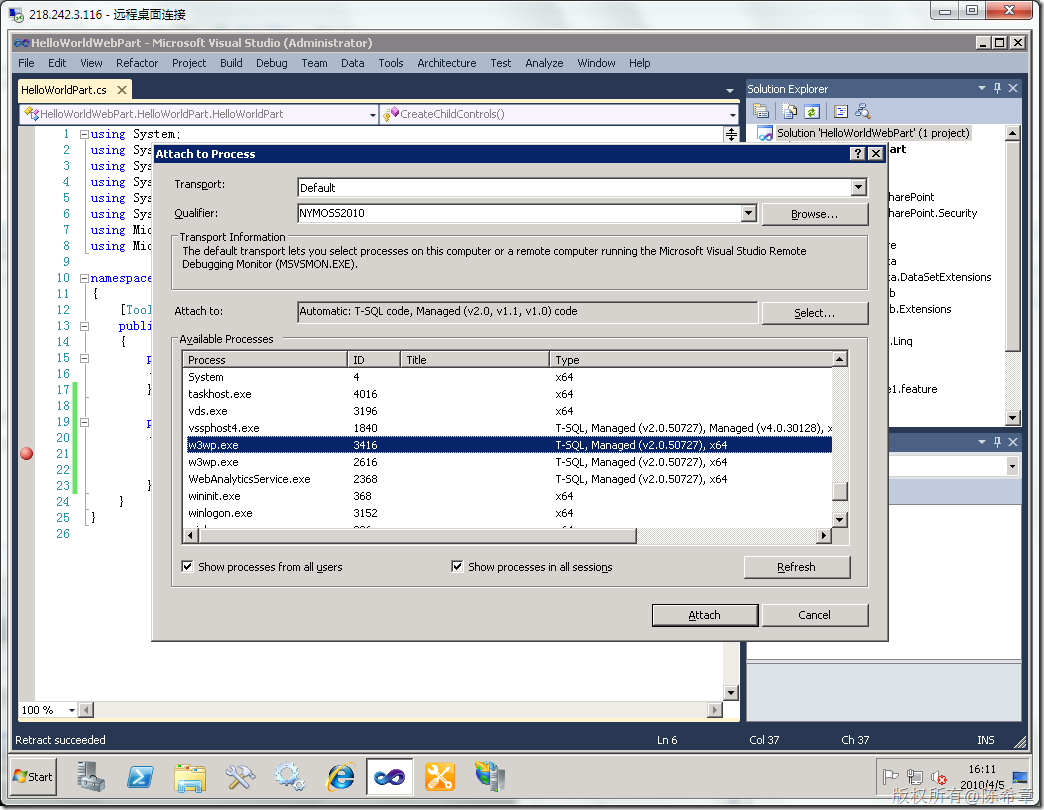
Task: Open the File menu
Action: 26,63
